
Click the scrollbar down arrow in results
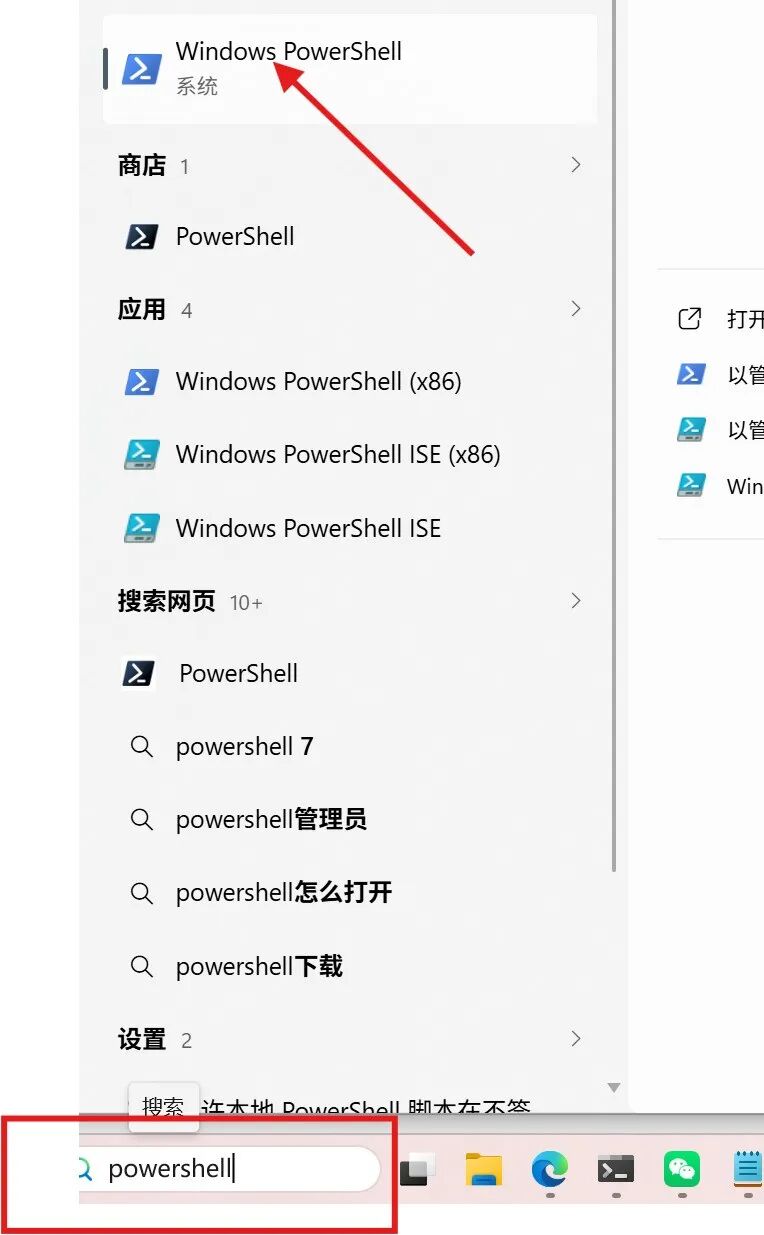pyautogui.click(x=614, y=1088)
